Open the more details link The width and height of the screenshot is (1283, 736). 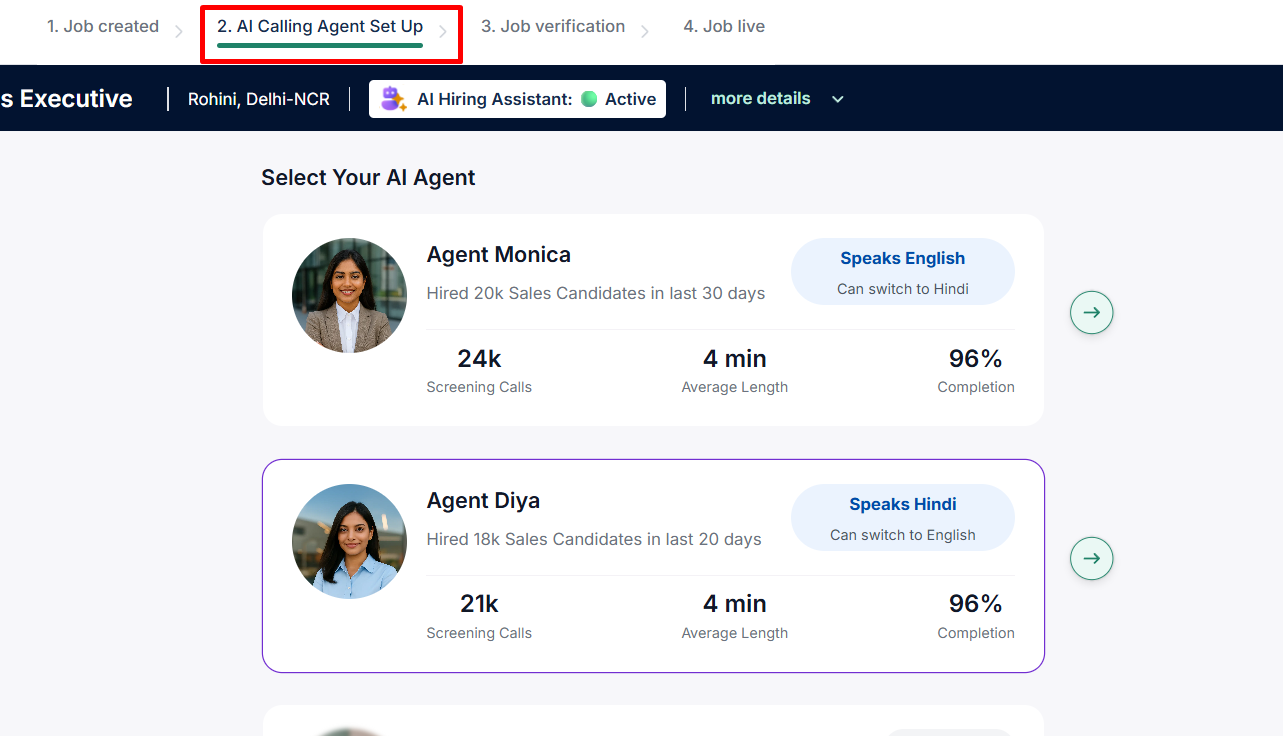(761, 98)
